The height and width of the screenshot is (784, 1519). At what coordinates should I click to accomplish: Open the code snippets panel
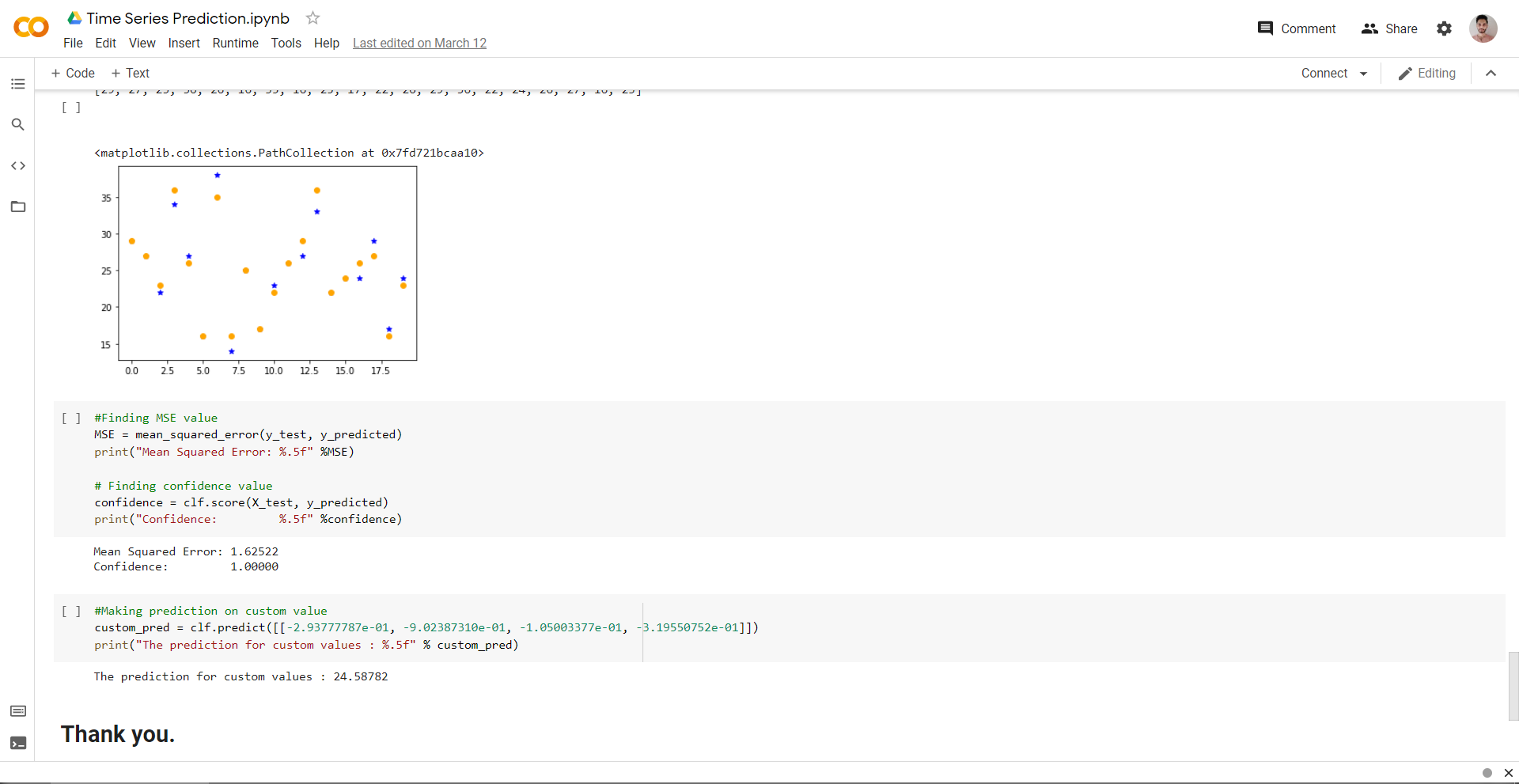[17, 165]
